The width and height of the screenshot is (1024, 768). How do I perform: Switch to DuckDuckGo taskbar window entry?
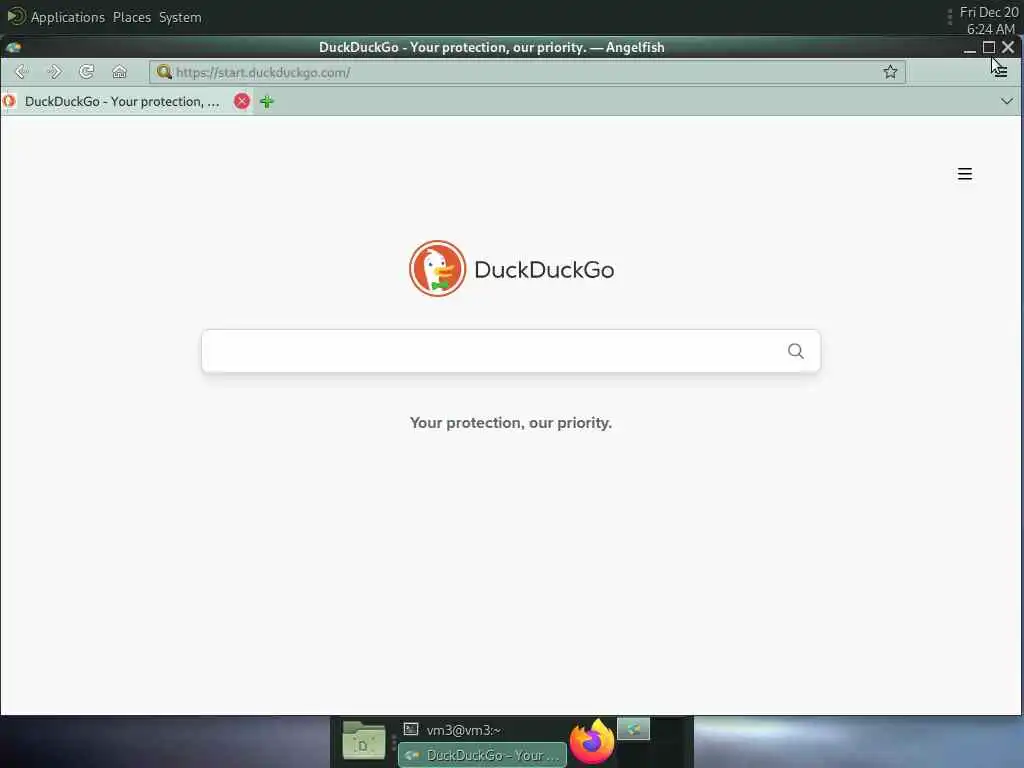coord(482,755)
